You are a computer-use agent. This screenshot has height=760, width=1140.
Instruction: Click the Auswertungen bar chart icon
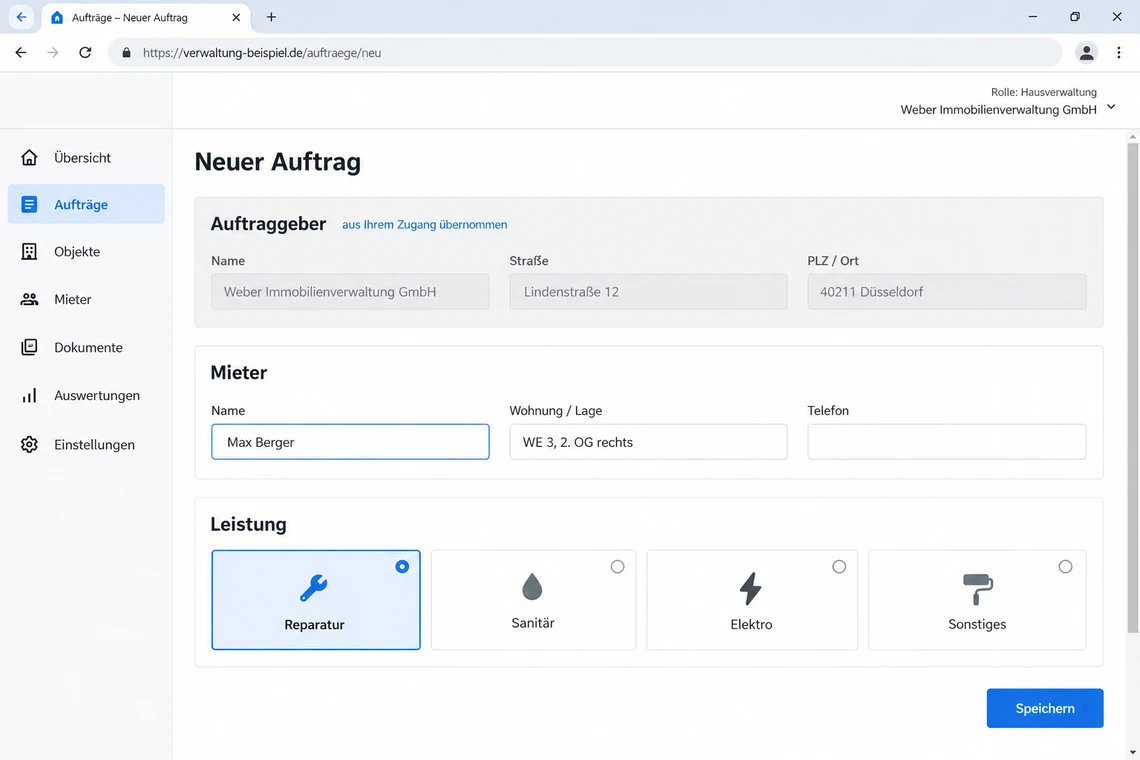pos(29,396)
